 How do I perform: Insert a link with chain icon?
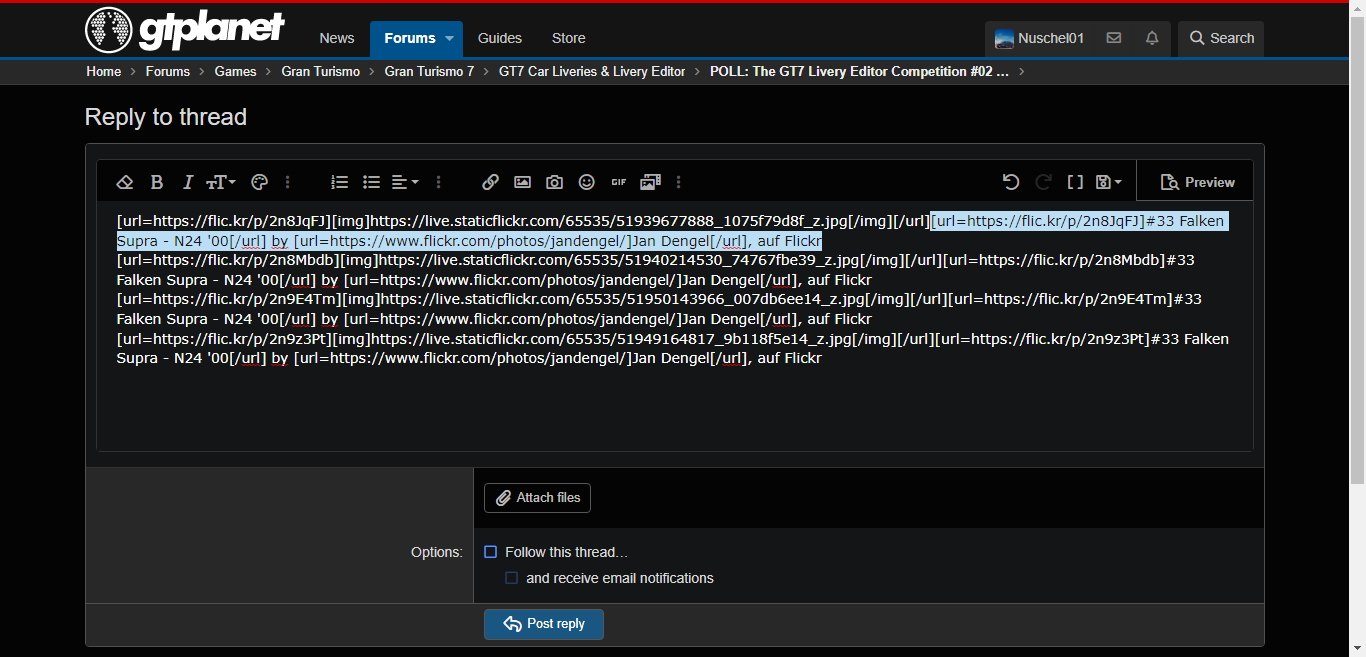pos(490,182)
